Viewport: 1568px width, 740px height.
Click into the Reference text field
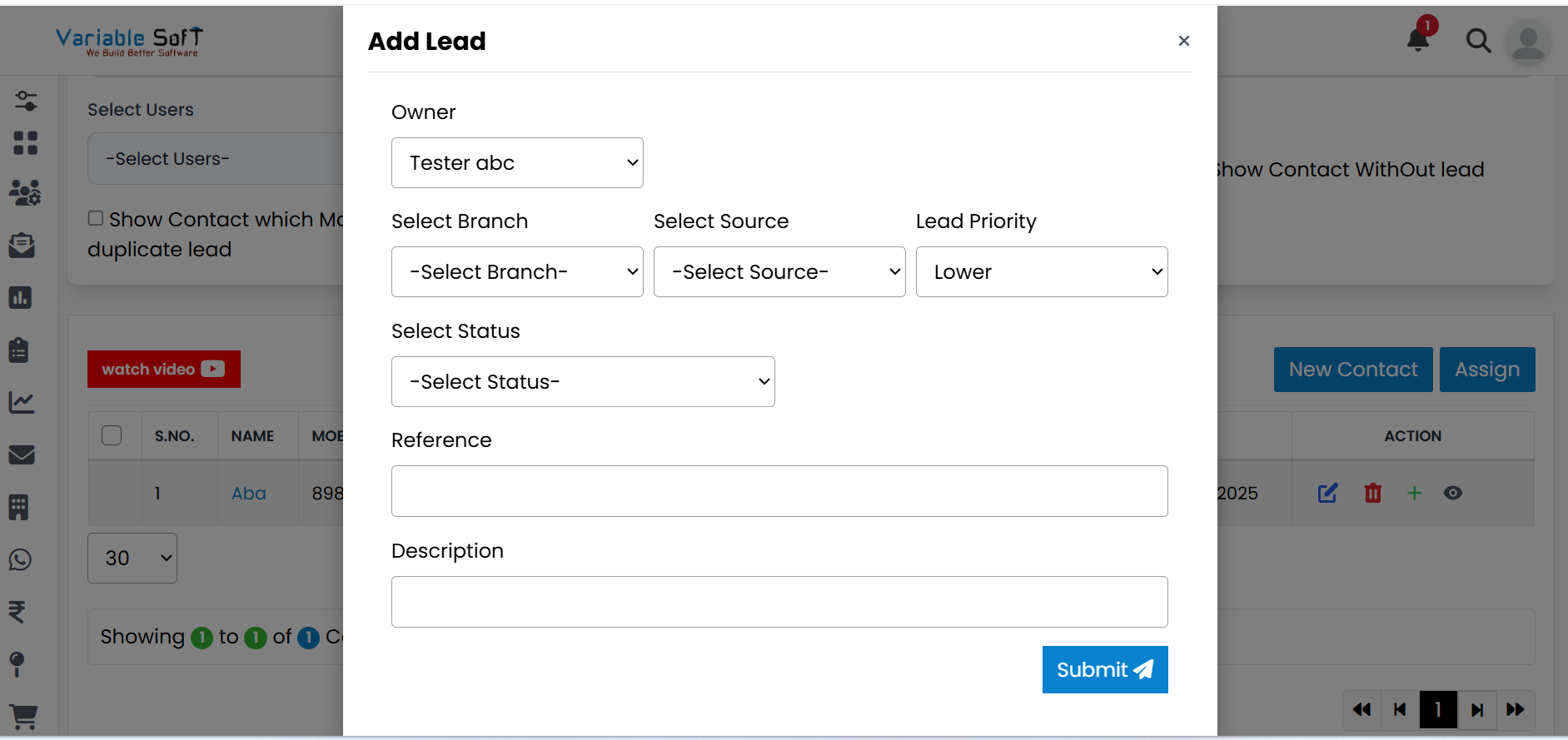779,491
